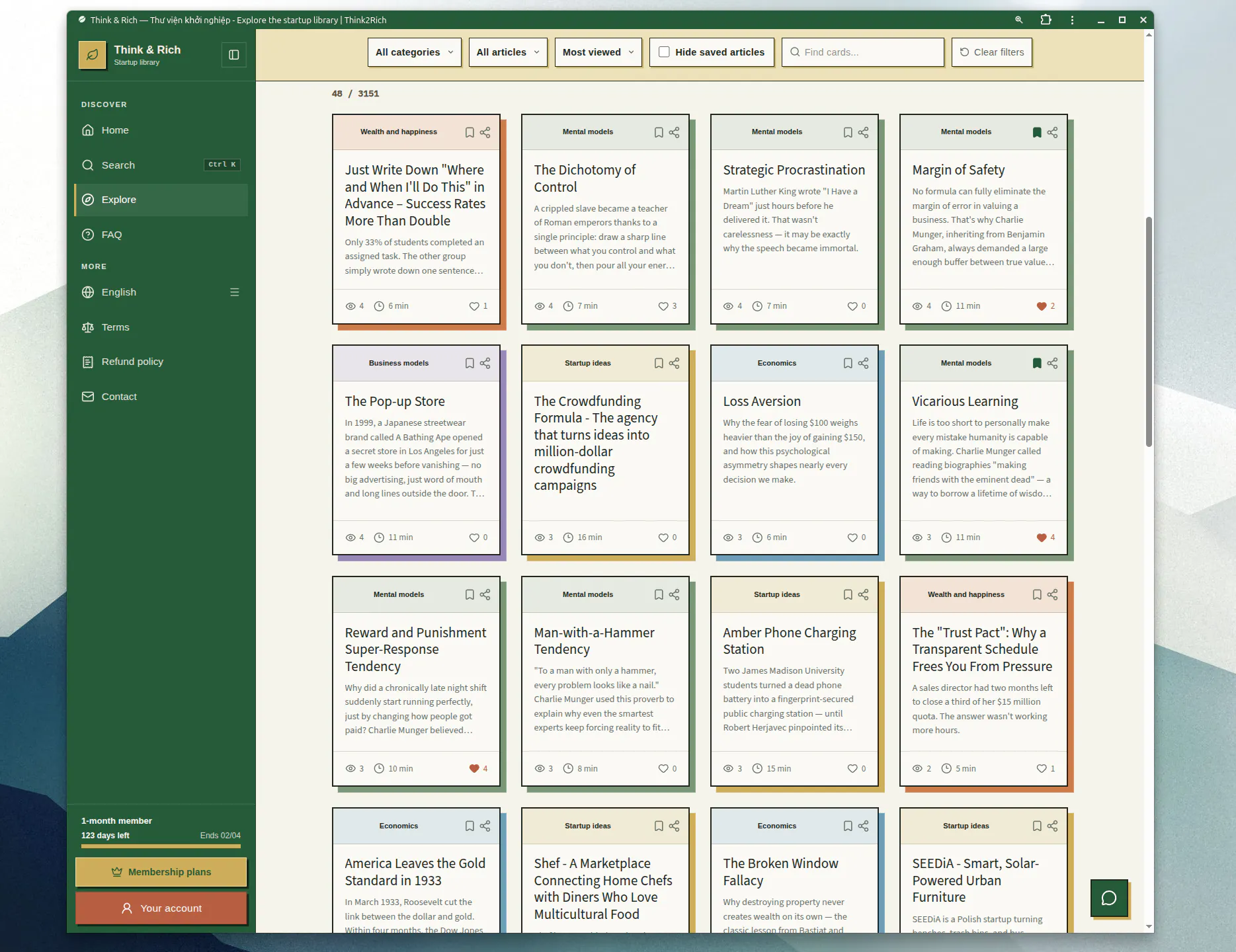This screenshot has width=1236, height=952.
Task: Click the browser extensions puzzle icon
Action: (x=1046, y=20)
